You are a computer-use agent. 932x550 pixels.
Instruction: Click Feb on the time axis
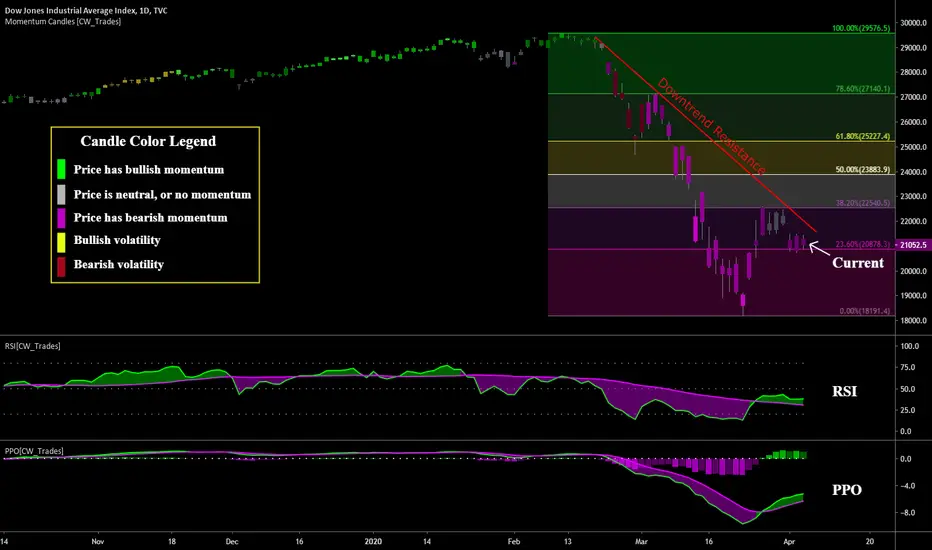tap(514, 542)
